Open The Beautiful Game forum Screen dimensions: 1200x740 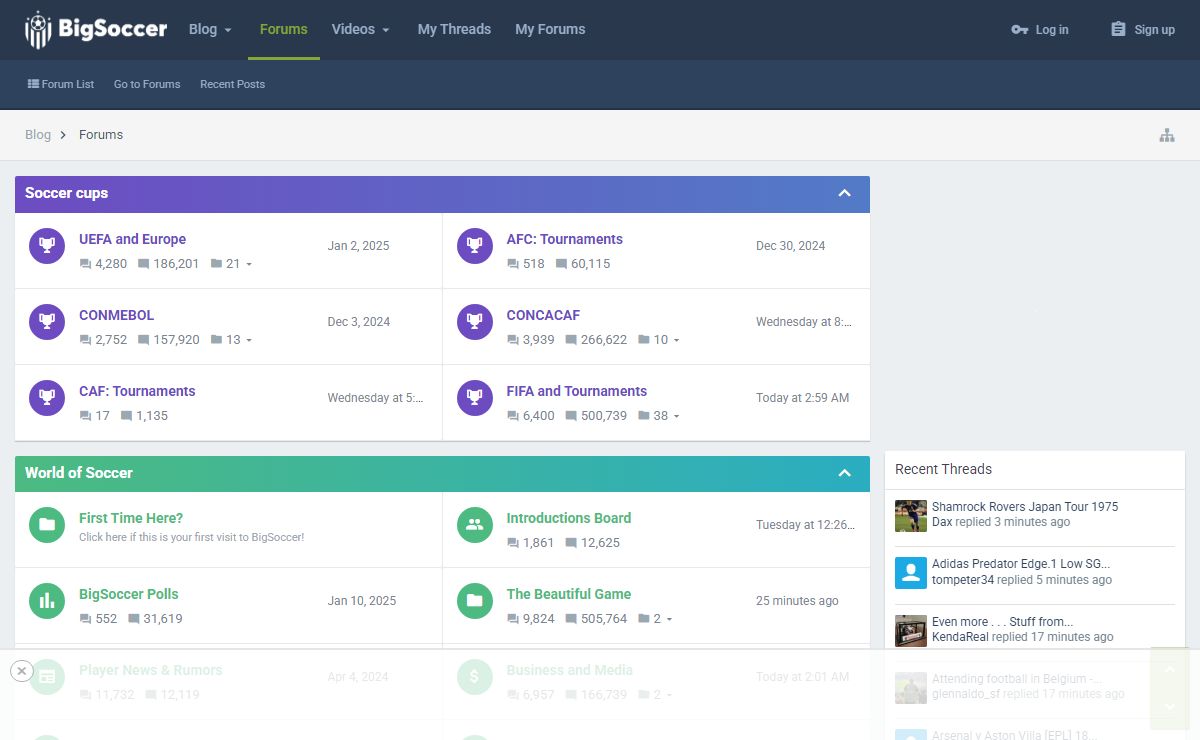(569, 594)
